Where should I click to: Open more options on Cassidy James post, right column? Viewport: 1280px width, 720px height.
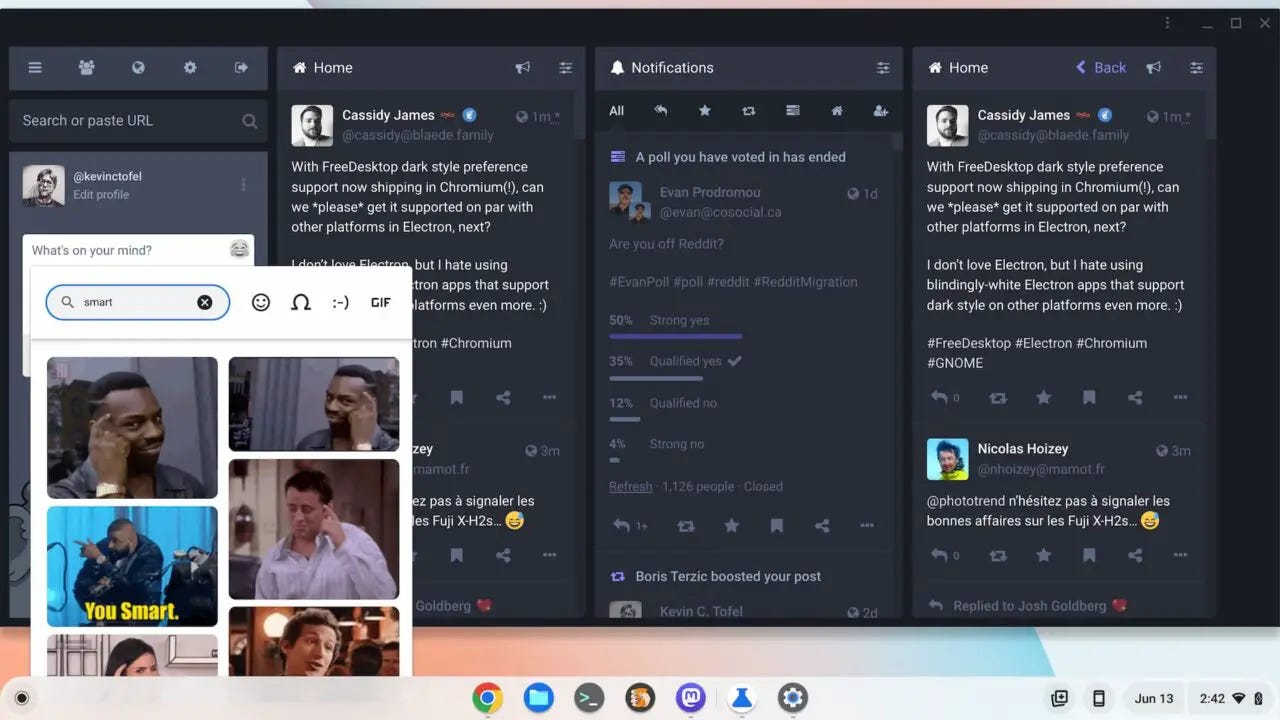[x=1180, y=397]
